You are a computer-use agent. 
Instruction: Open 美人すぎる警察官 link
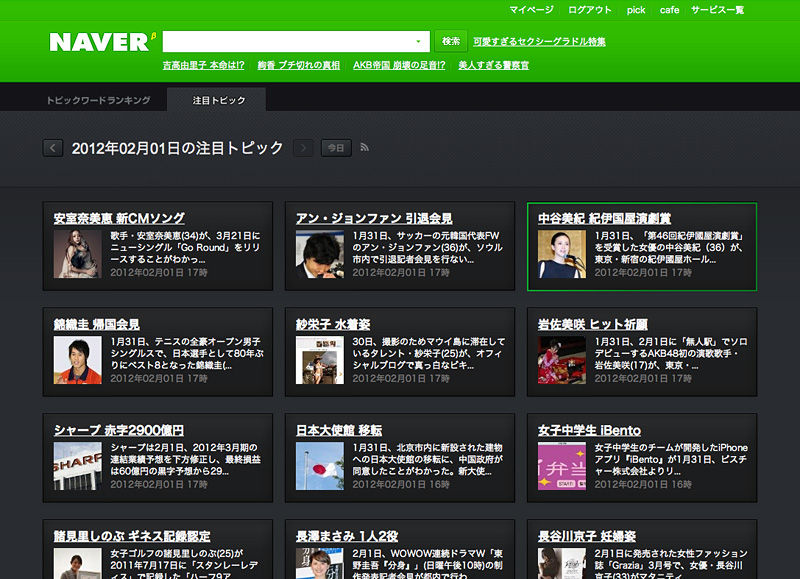click(x=493, y=65)
